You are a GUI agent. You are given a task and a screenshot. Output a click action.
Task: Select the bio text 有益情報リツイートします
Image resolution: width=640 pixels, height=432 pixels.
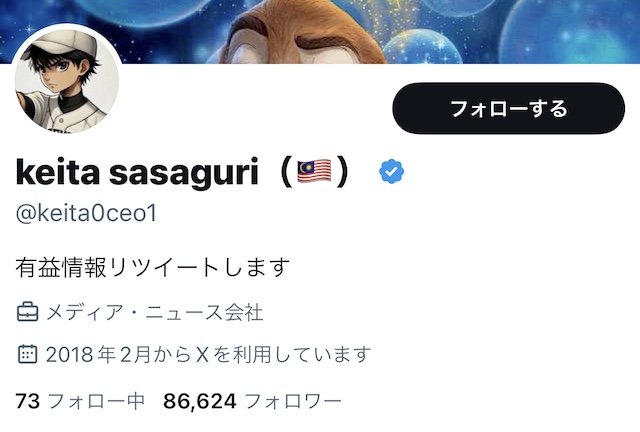(153, 267)
